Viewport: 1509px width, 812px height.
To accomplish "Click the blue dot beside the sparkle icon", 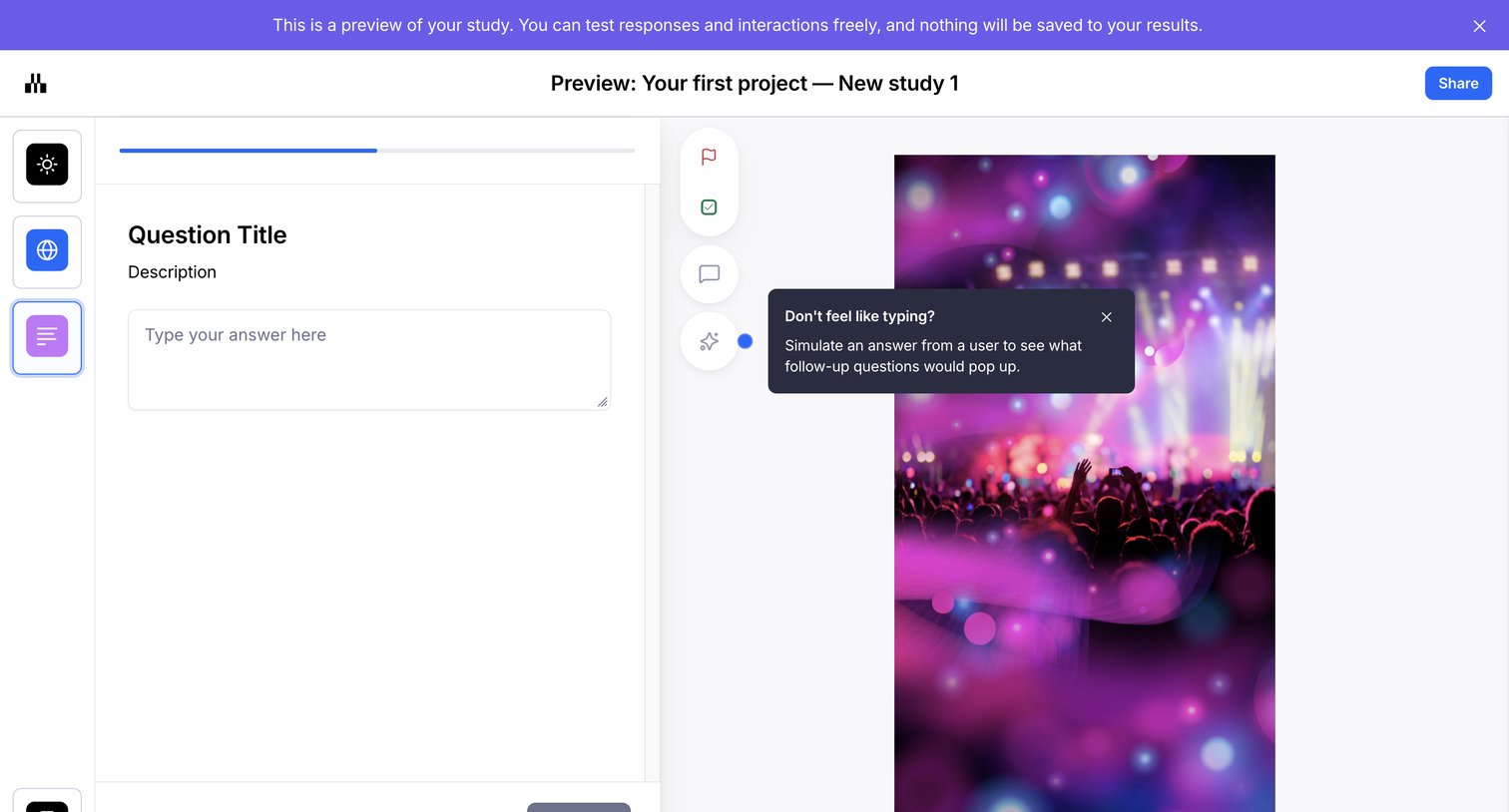I will [x=745, y=341].
